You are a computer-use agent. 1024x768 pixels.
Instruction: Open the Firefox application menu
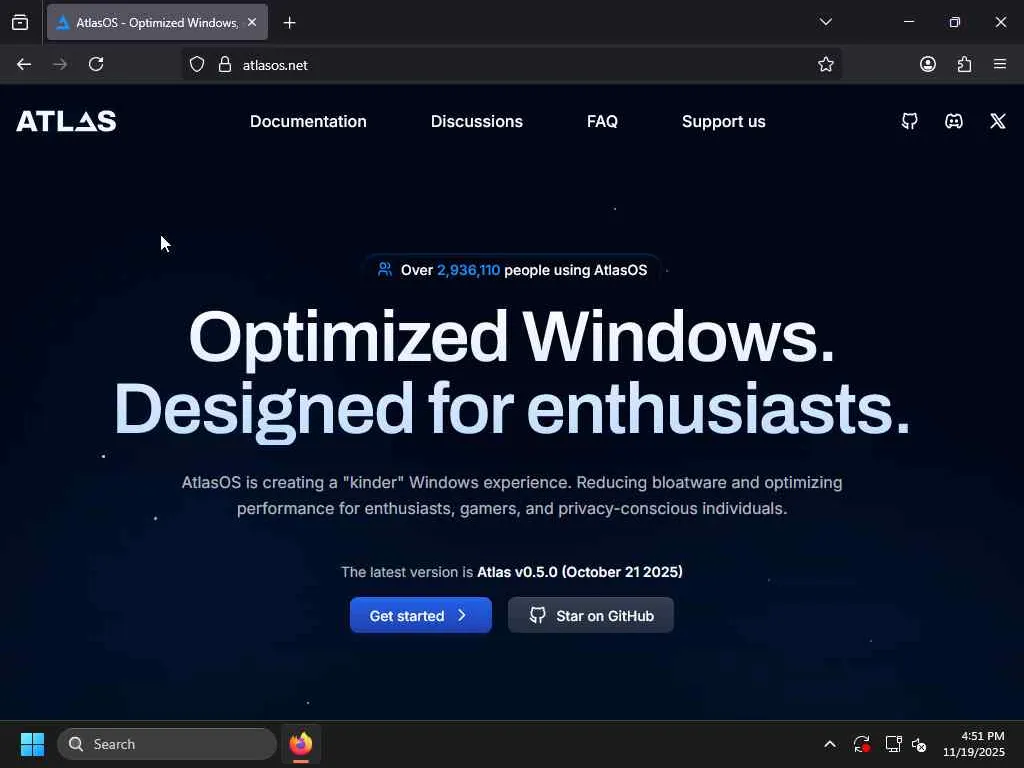(1000, 64)
